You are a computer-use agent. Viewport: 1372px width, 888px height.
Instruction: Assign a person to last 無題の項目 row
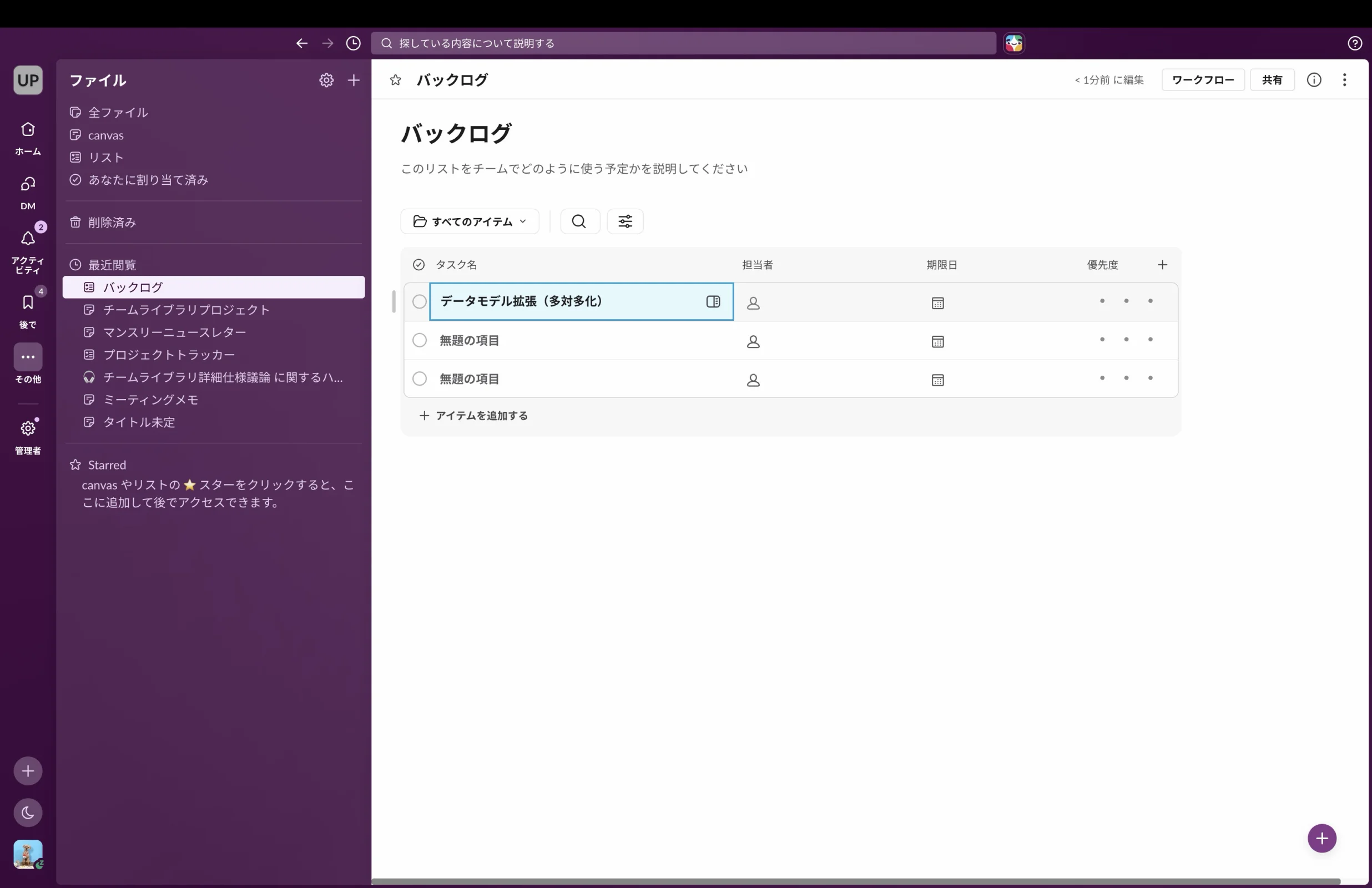click(x=753, y=380)
